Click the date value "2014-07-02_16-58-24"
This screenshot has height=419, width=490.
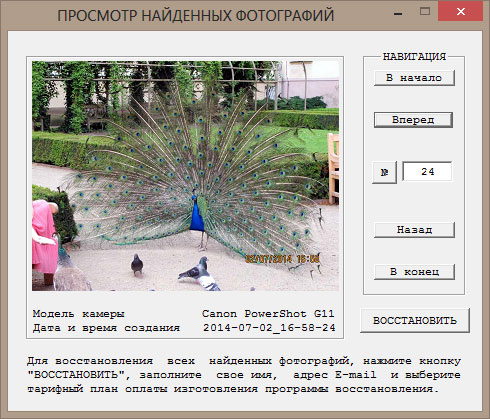269,328
